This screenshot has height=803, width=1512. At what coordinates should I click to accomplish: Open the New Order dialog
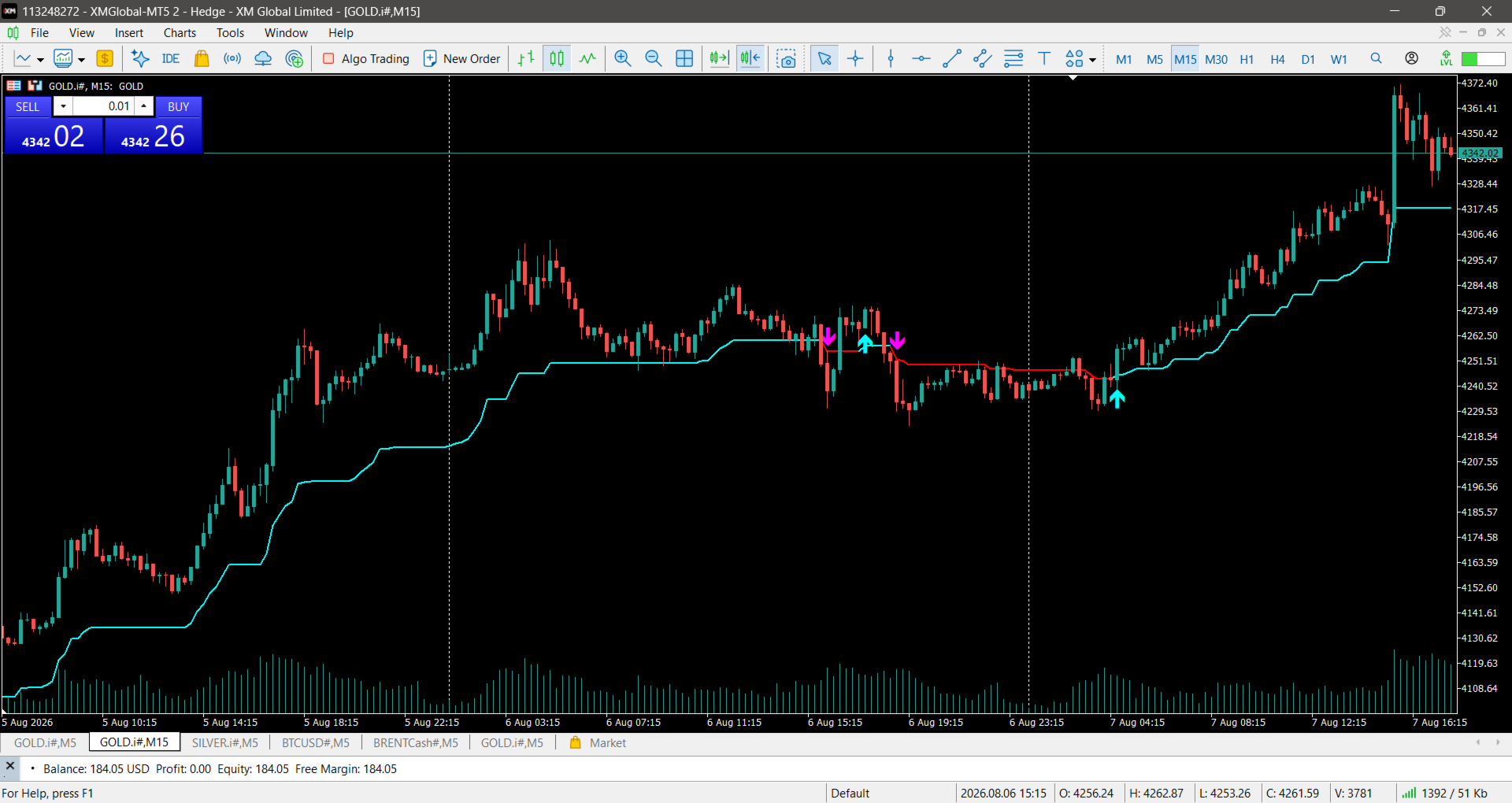pyautogui.click(x=461, y=58)
